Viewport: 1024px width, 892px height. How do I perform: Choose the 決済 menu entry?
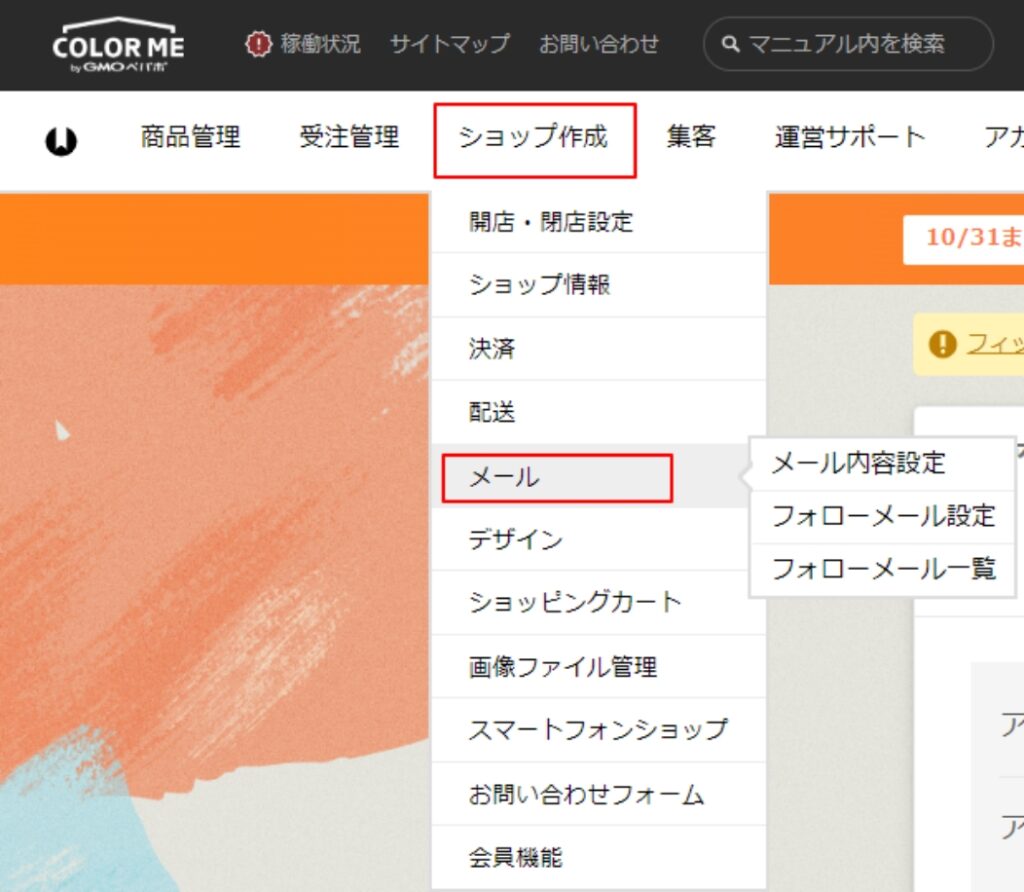point(492,349)
